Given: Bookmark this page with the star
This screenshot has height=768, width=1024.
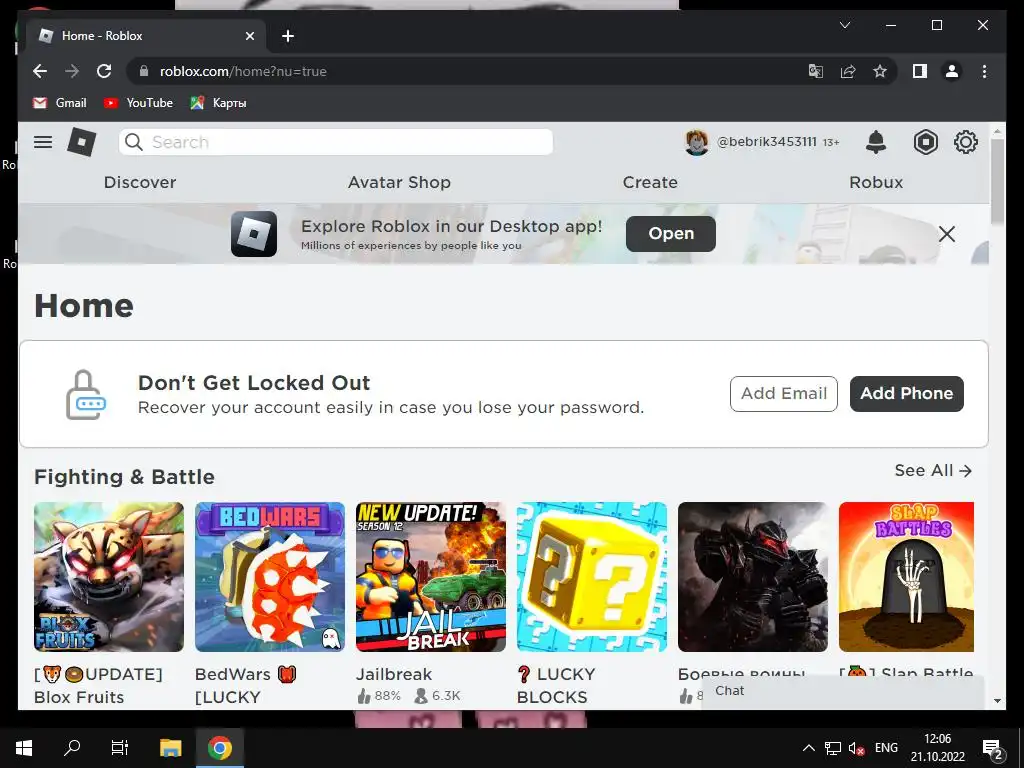Looking at the screenshot, I should click(x=880, y=71).
